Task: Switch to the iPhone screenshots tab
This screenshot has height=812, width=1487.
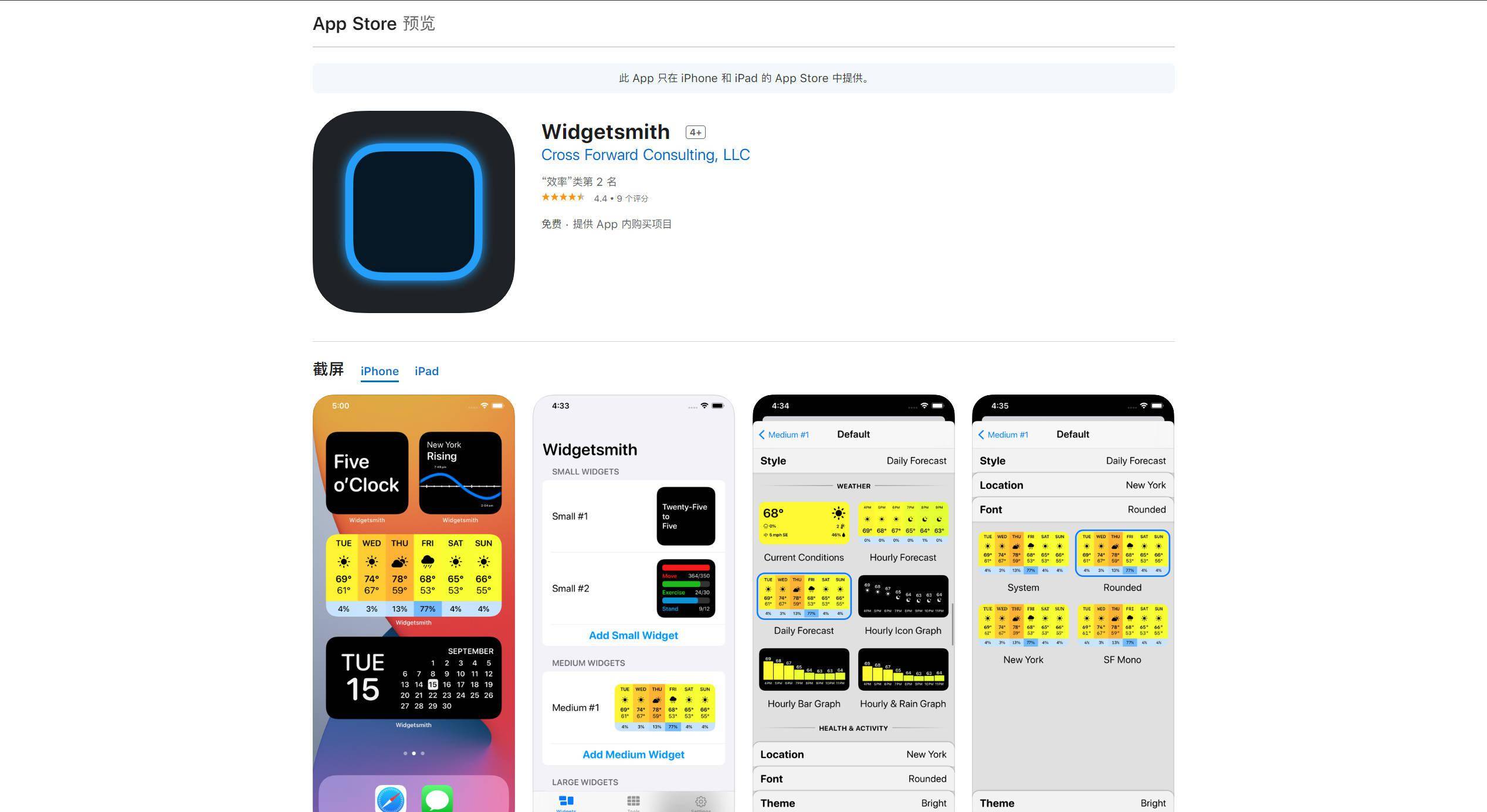Action: [379, 371]
